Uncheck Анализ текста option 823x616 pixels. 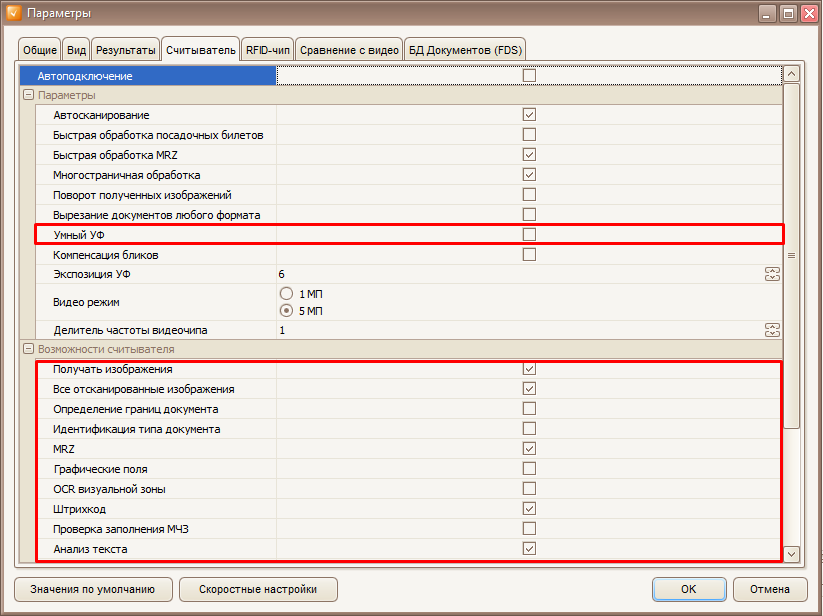coord(529,548)
